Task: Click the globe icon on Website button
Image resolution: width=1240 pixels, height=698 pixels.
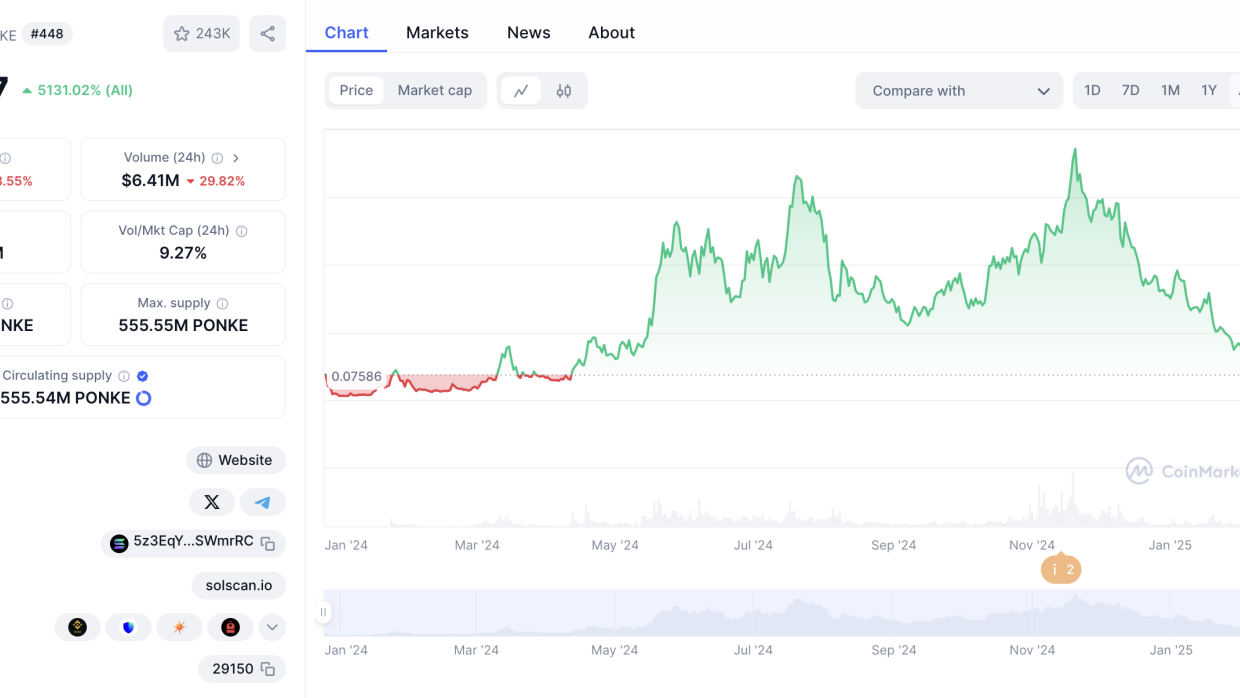Action: [x=204, y=460]
